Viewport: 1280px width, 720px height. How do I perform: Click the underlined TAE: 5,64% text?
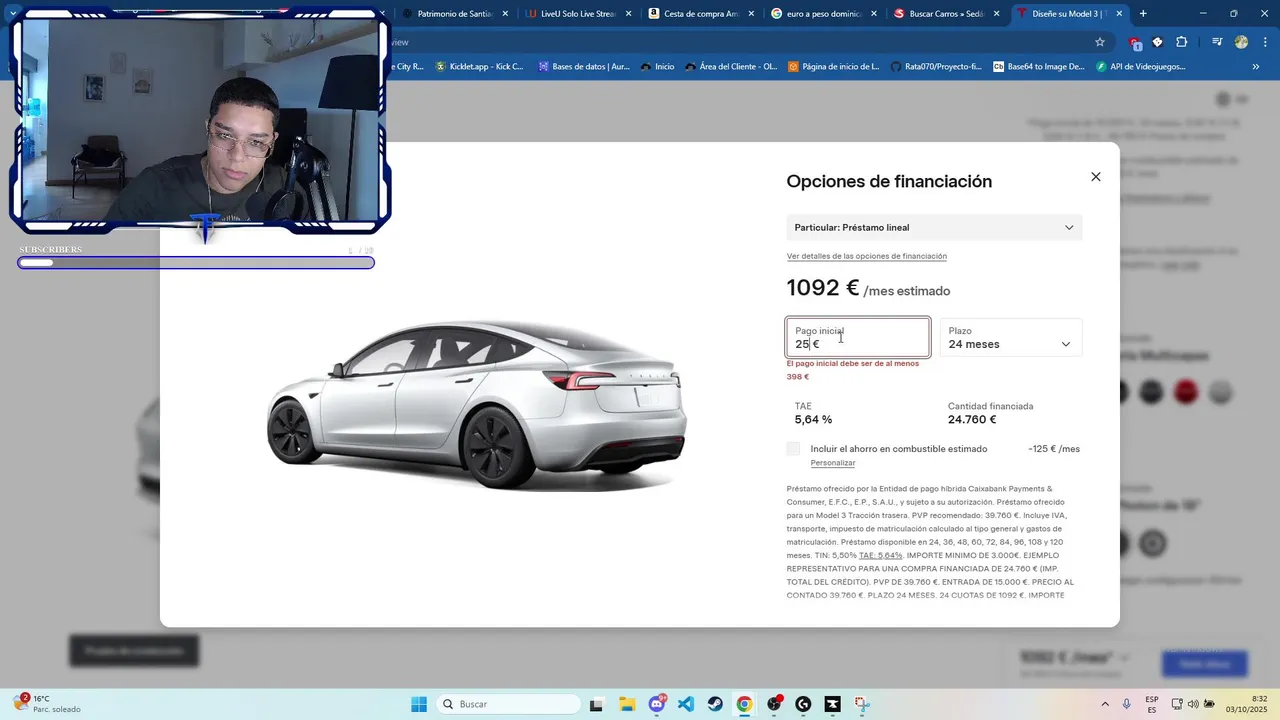point(880,555)
